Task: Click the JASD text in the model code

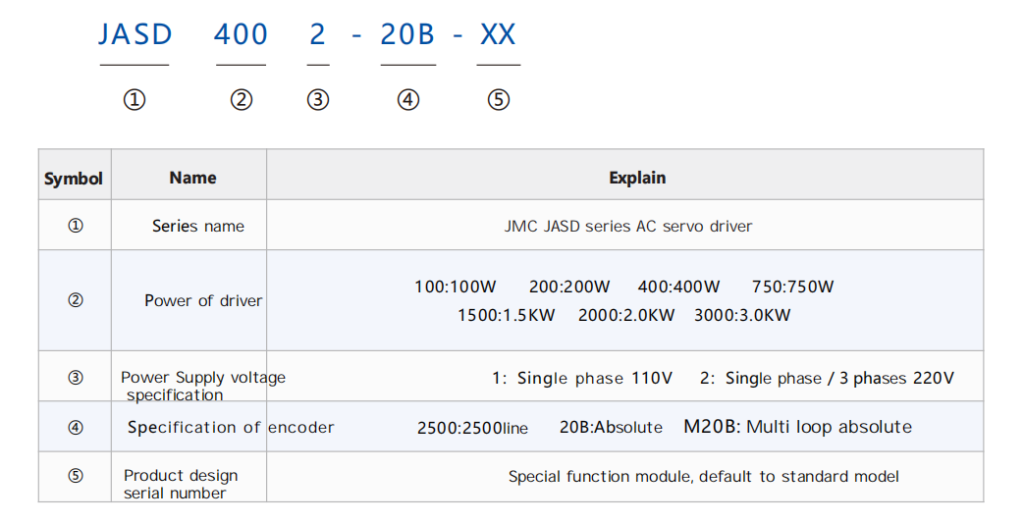Action: pos(135,35)
